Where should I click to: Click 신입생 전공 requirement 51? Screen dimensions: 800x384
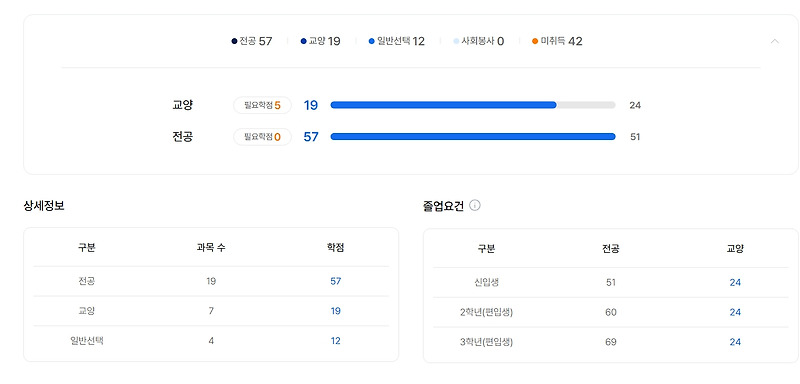(611, 282)
